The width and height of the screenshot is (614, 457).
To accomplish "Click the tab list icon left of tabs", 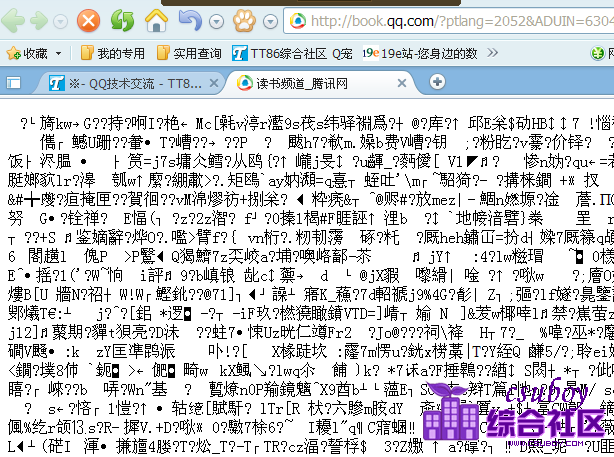I will (x=15, y=83).
